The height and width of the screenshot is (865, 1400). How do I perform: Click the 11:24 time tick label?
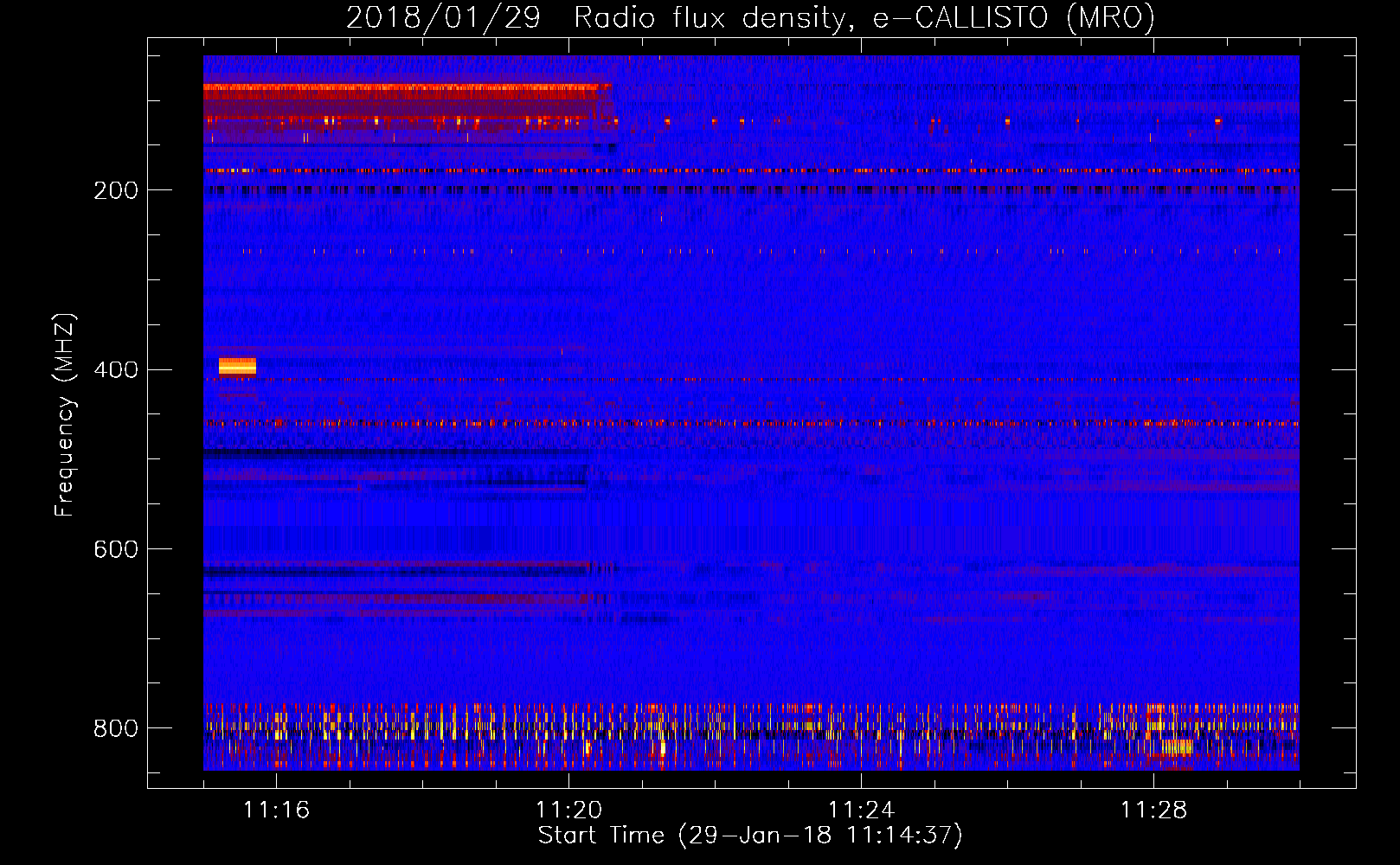click(x=861, y=810)
